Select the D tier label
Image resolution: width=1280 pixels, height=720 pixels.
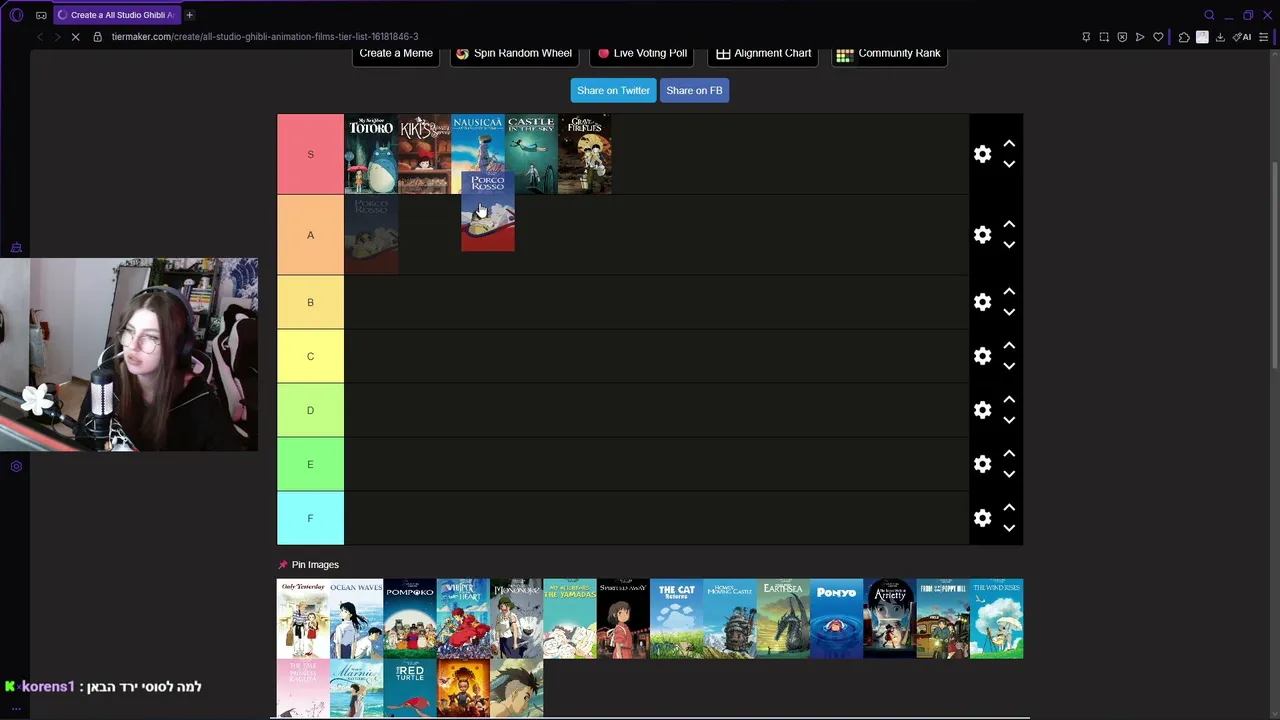(310, 410)
